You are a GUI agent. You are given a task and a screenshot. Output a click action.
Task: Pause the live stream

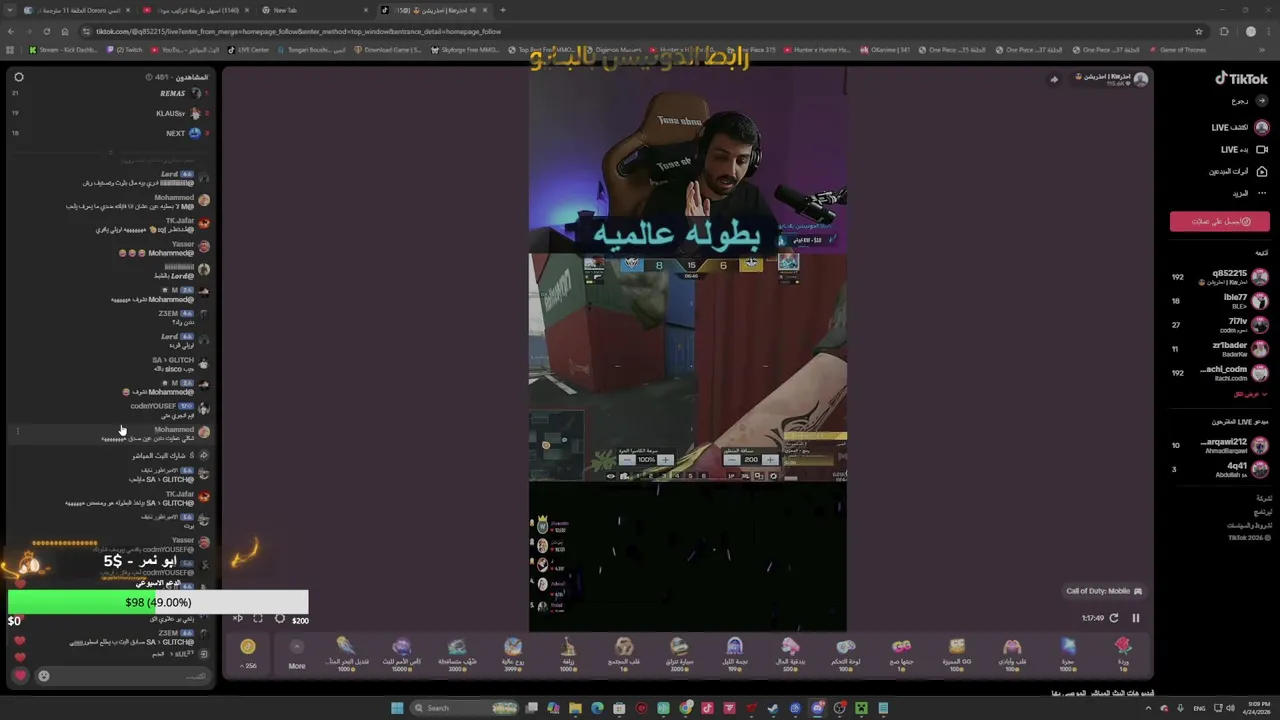[1136, 618]
